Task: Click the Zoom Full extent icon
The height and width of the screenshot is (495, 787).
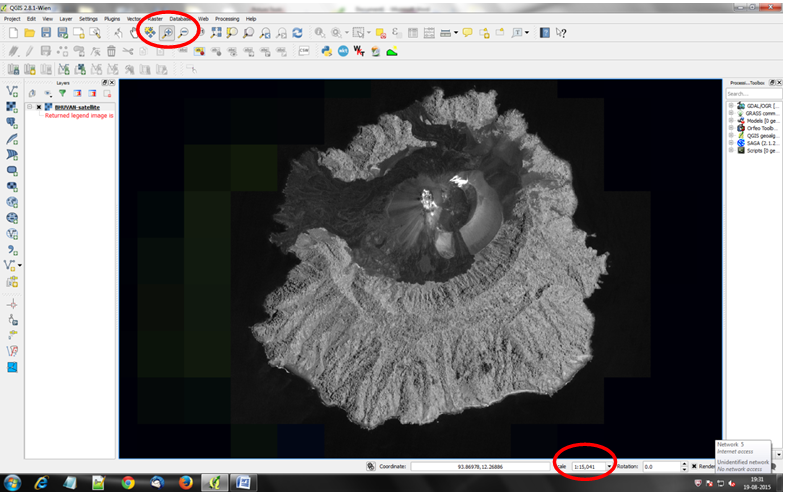Action: tap(216, 33)
